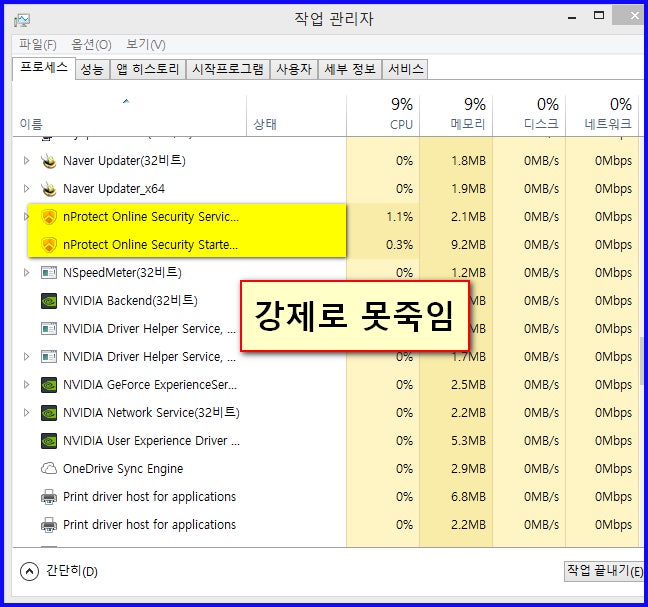Sort by the 네트워크 column header
Image resolution: width=648 pixels, height=607 pixels.
click(x=602, y=116)
